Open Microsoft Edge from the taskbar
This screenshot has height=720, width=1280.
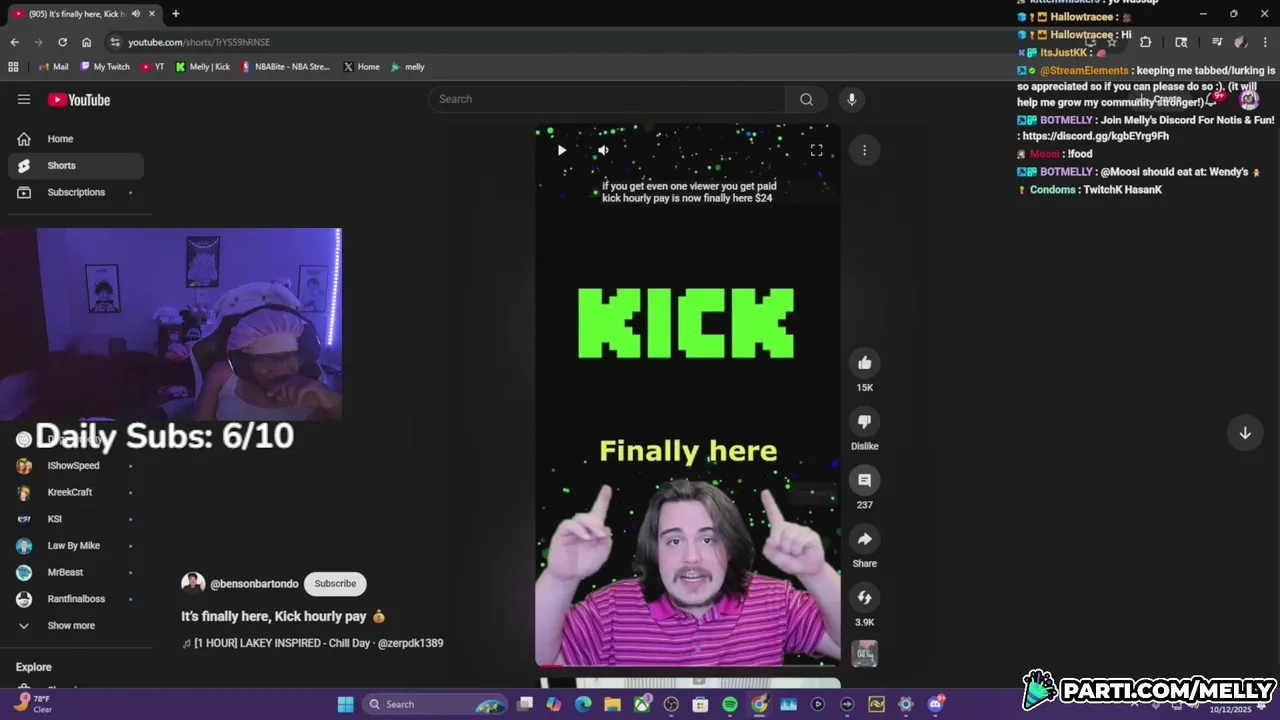pos(583,704)
